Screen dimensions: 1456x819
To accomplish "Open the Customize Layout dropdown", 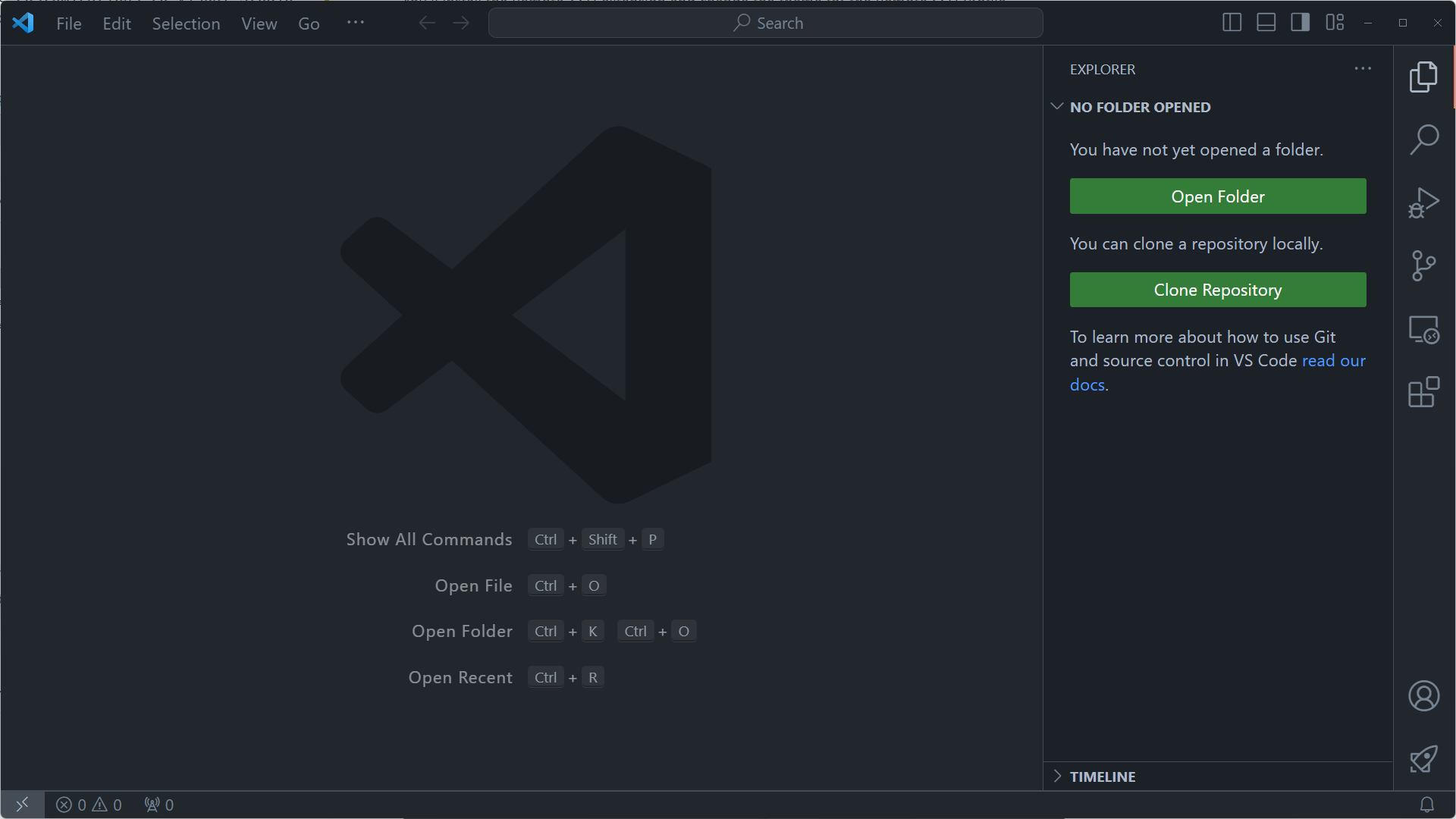I will point(1334,23).
